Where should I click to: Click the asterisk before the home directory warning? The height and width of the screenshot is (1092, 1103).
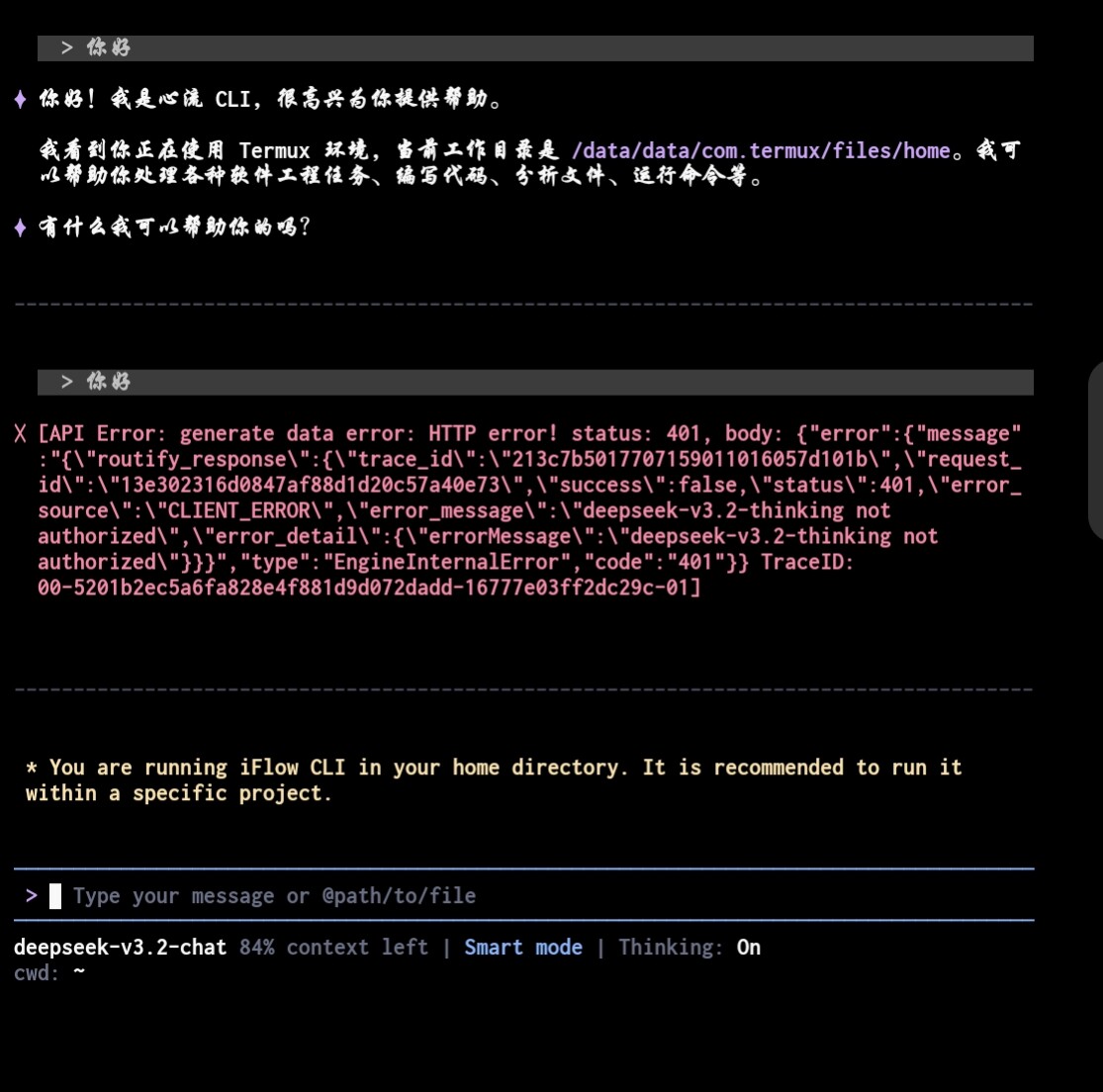(33, 769)
